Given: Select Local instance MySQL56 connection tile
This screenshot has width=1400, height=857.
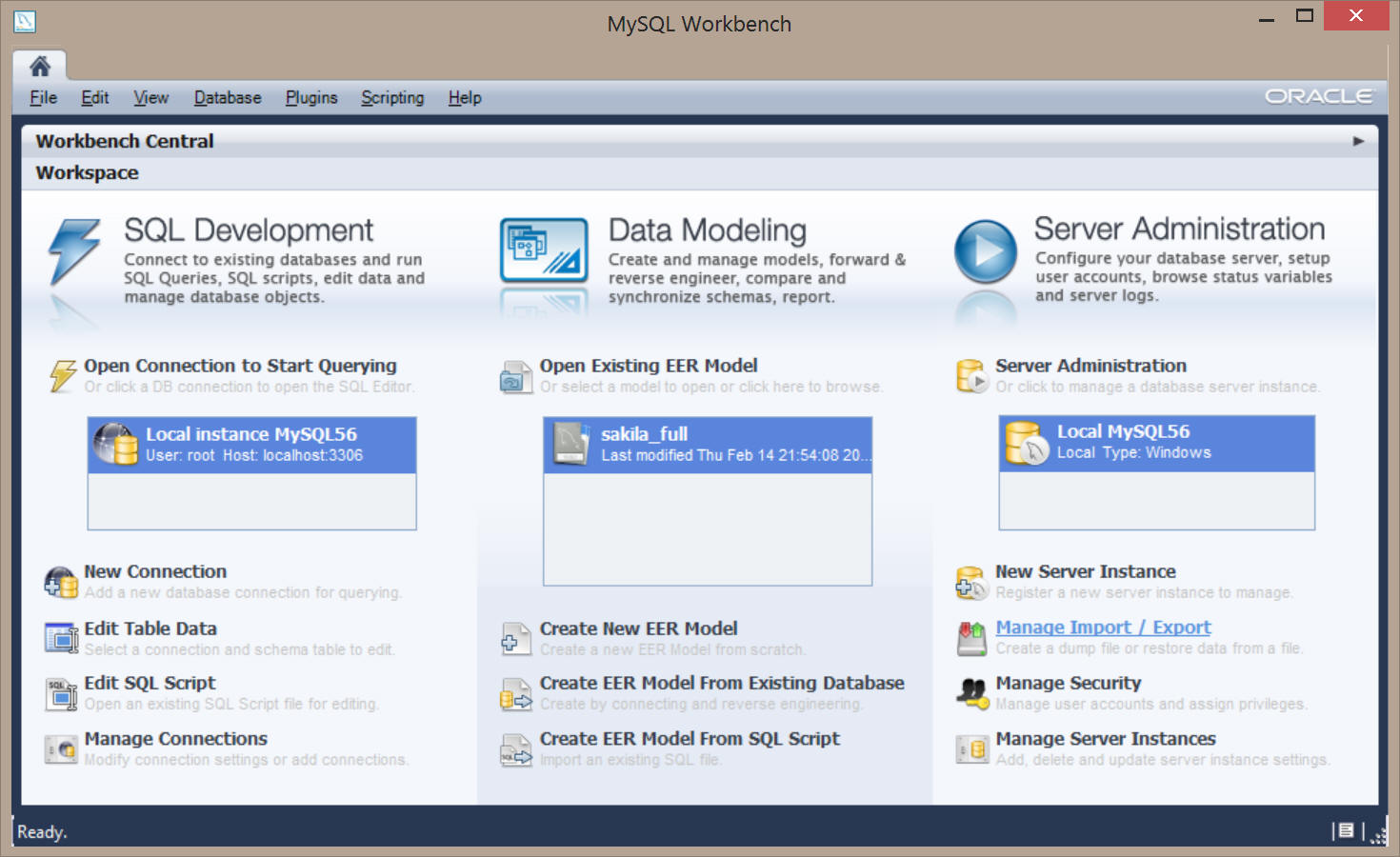Looking at the screenshot, I should point(252,445).
